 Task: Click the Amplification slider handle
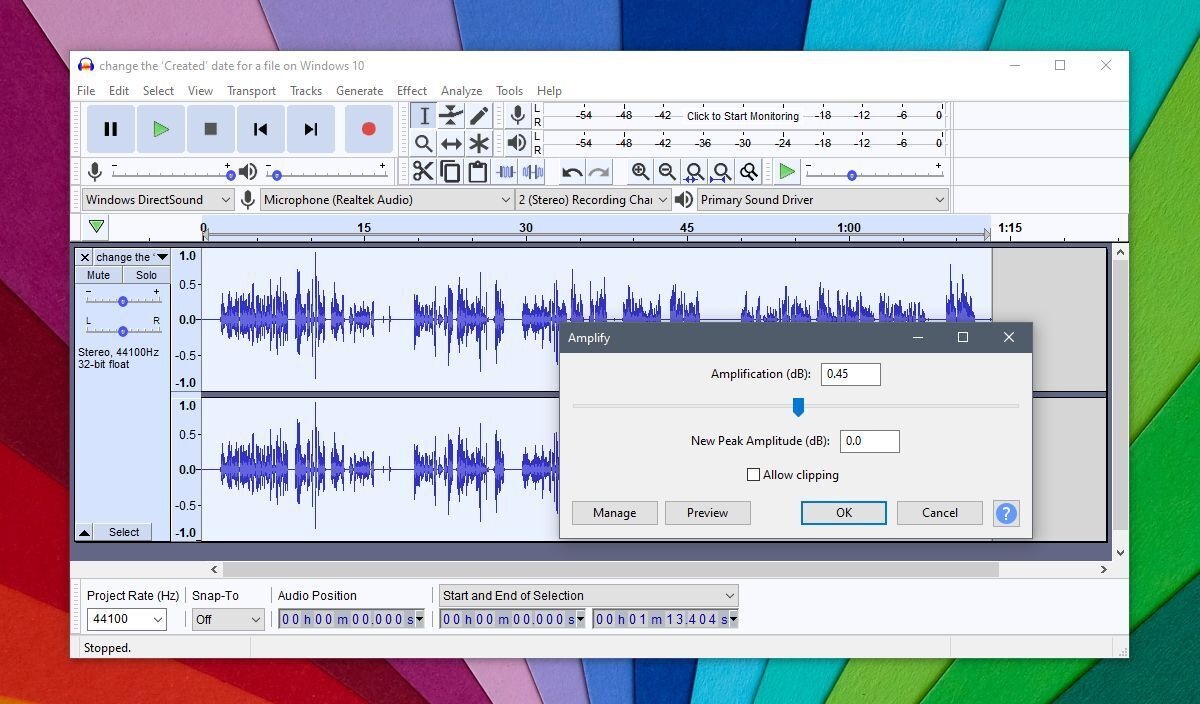(798, 407)
